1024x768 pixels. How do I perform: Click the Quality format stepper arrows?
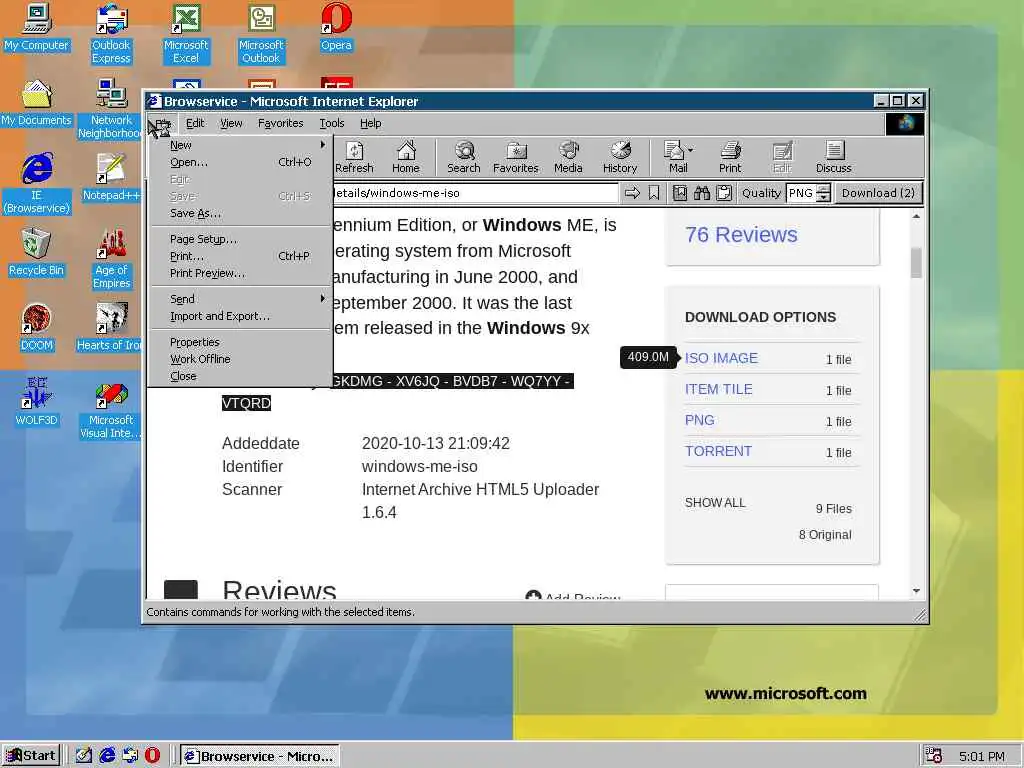pyautogui.click(x=824, y=193)
